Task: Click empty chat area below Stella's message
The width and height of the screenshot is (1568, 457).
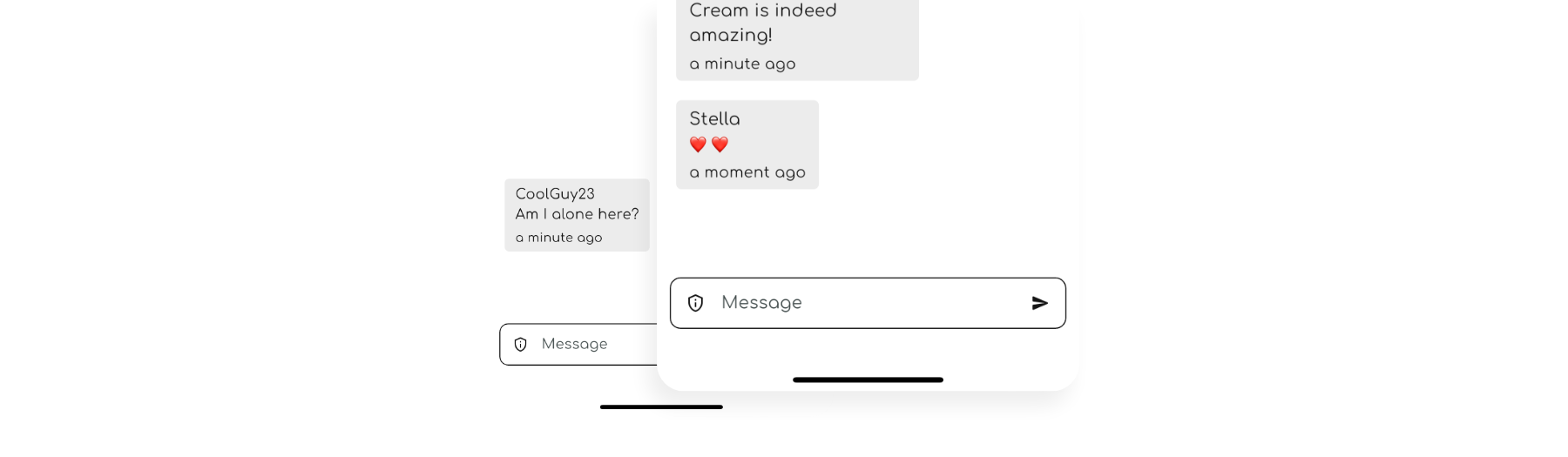Action: 868,231
